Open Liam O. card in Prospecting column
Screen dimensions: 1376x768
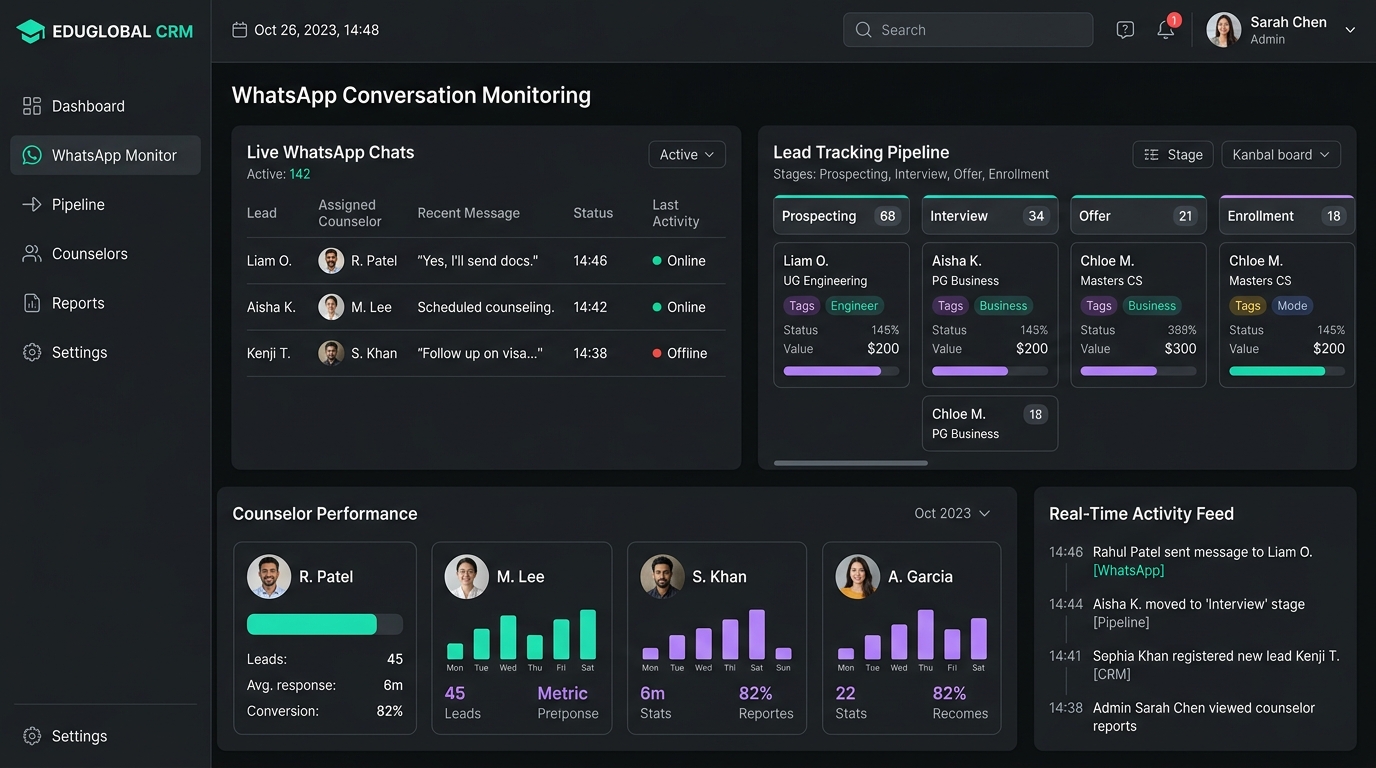tap(841, 314)
